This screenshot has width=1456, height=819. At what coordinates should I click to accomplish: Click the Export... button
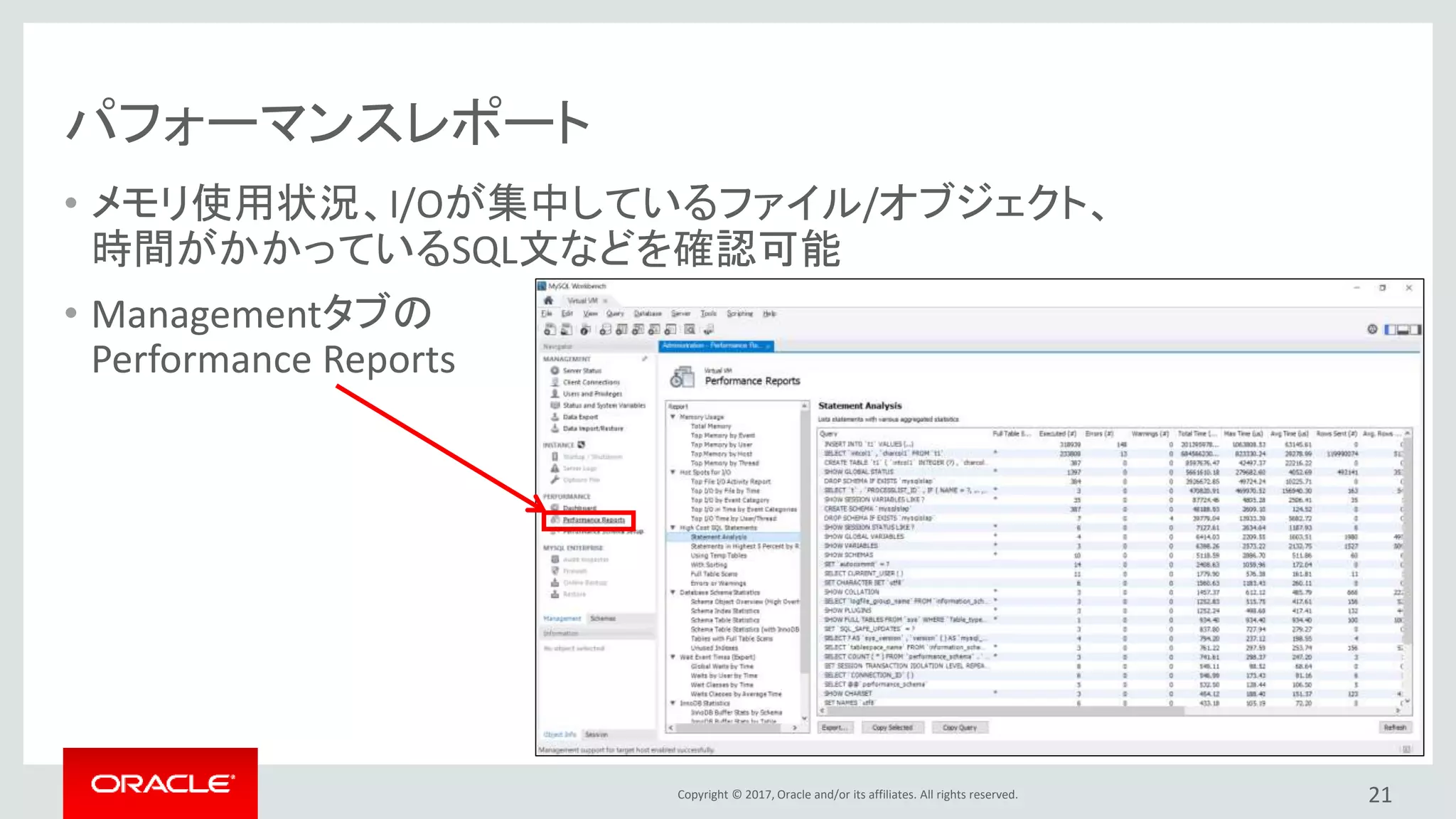(x=834, y=727)
